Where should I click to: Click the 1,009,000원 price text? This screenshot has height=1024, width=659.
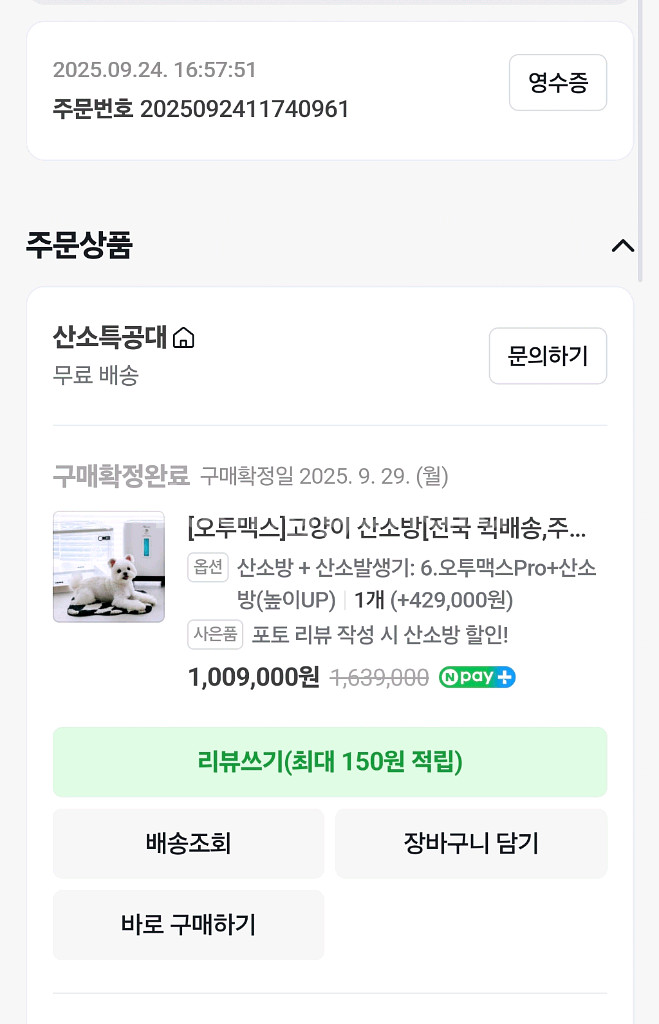coord(253,677)
